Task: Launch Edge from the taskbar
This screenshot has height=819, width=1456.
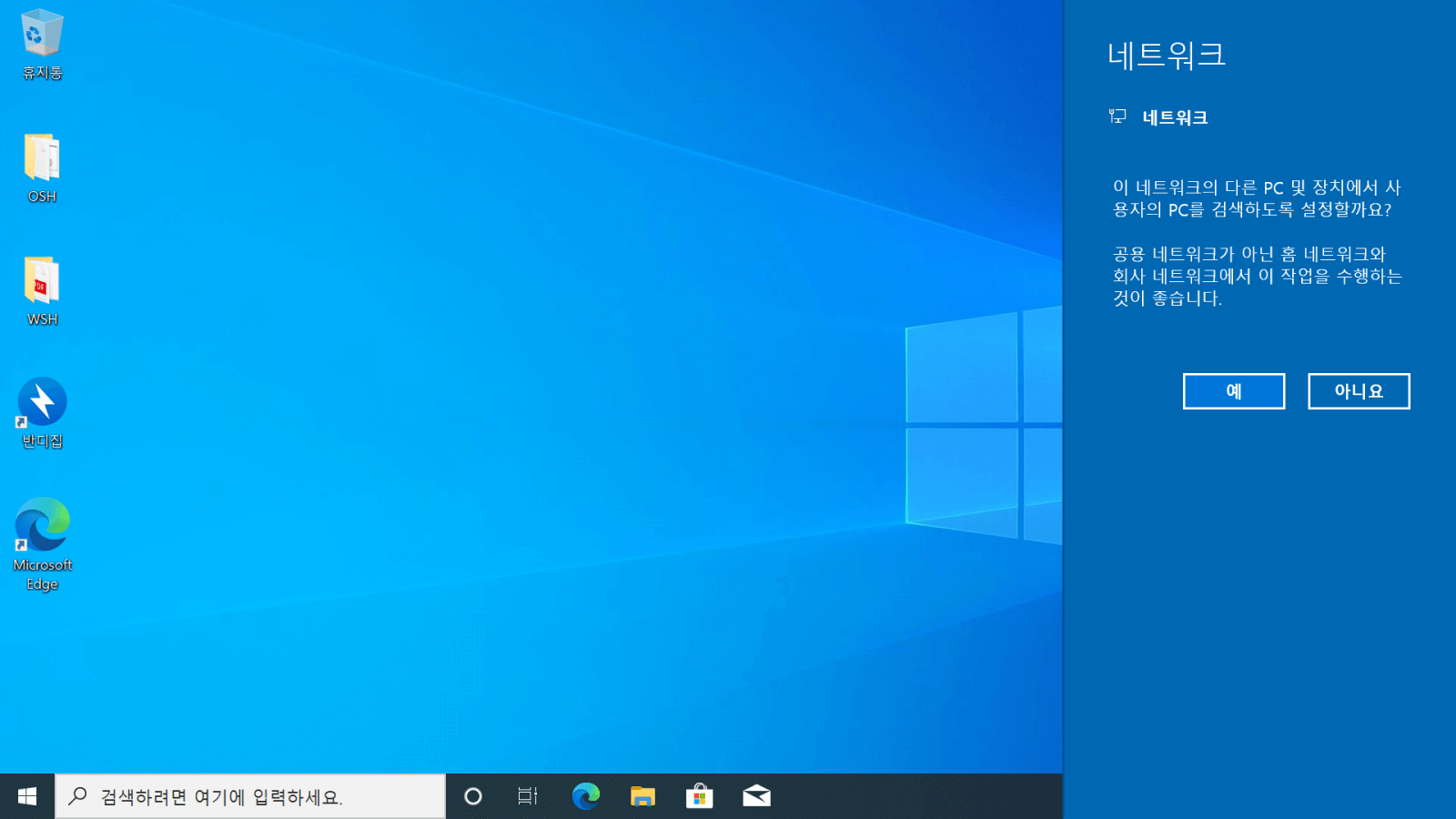Action: coord(585,796)
